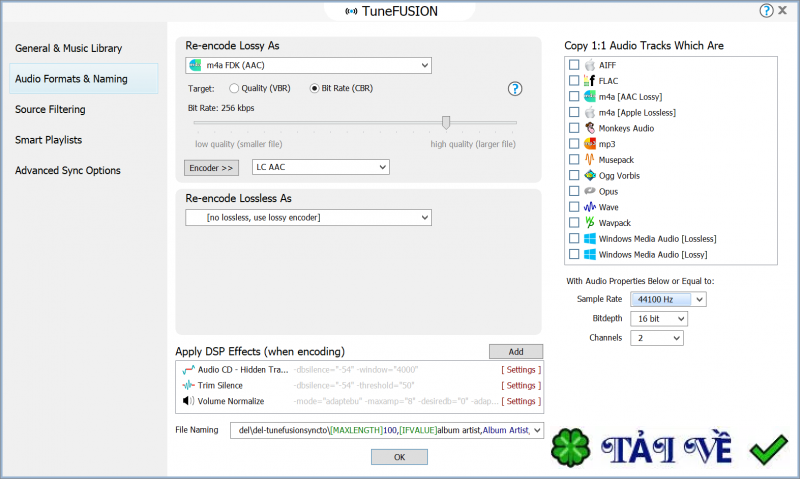Click the m4a Apple Lossless icon
The width and height of the screenshot is (800, 479).
pyautogui.click(x=590, y=112)
